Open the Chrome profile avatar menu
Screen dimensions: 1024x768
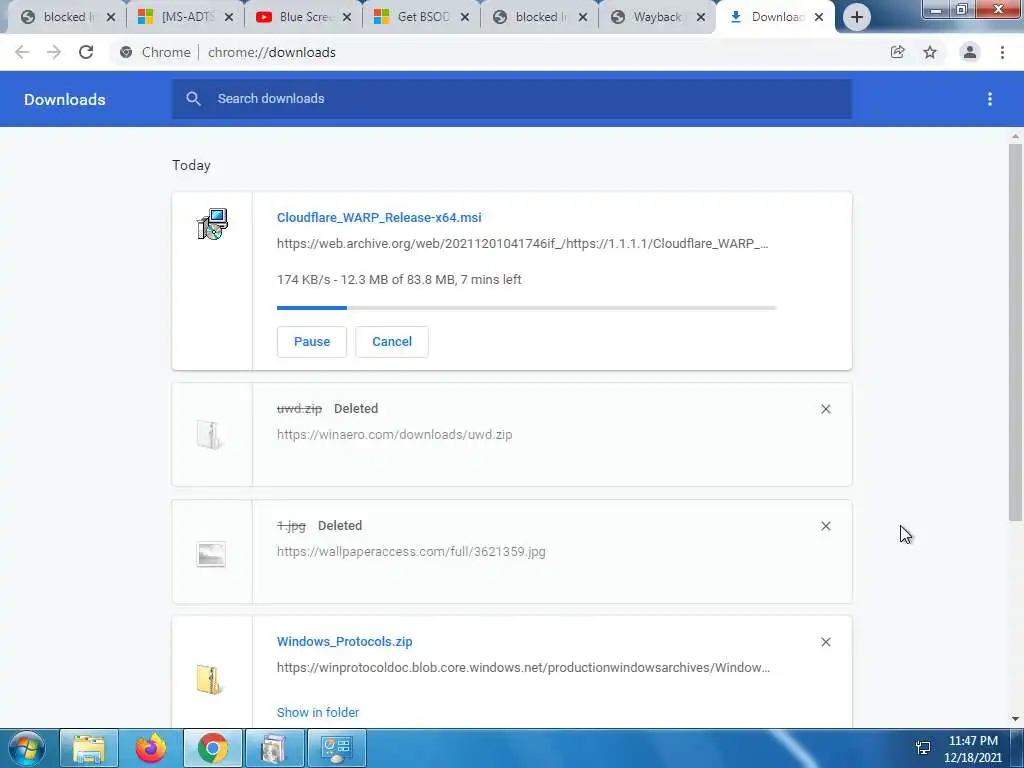tap(970, 52)
